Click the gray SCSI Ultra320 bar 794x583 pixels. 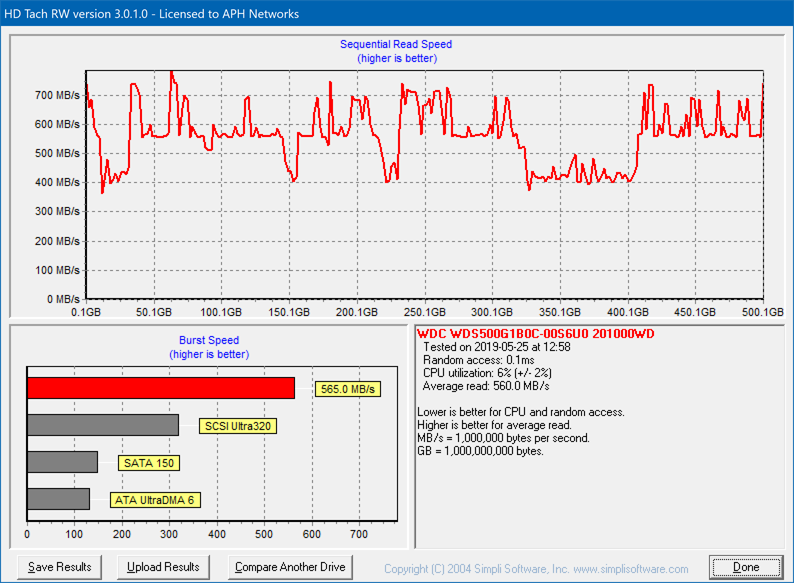click(102, 425)
